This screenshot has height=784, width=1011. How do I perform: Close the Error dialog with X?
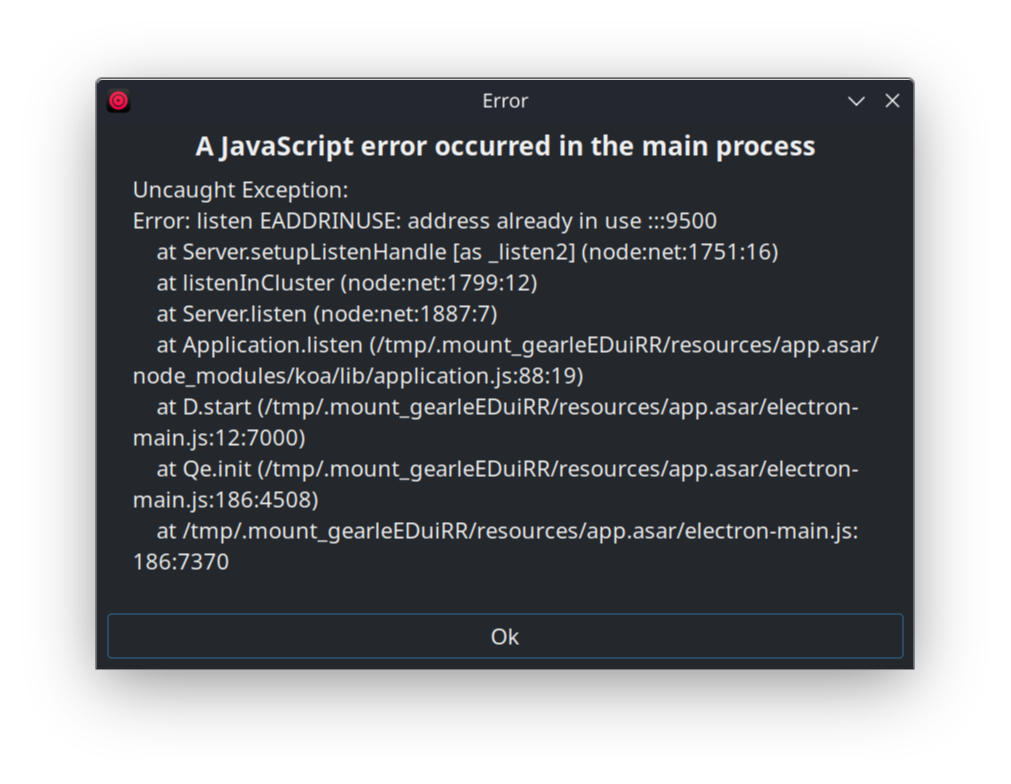click(892, 101)
